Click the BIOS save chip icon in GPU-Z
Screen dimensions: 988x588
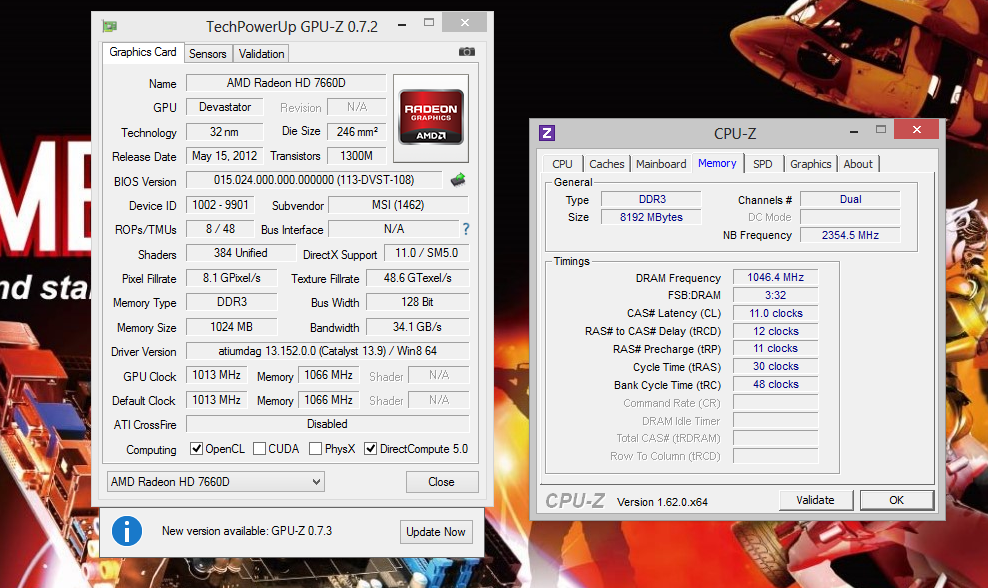pos(458,180)
